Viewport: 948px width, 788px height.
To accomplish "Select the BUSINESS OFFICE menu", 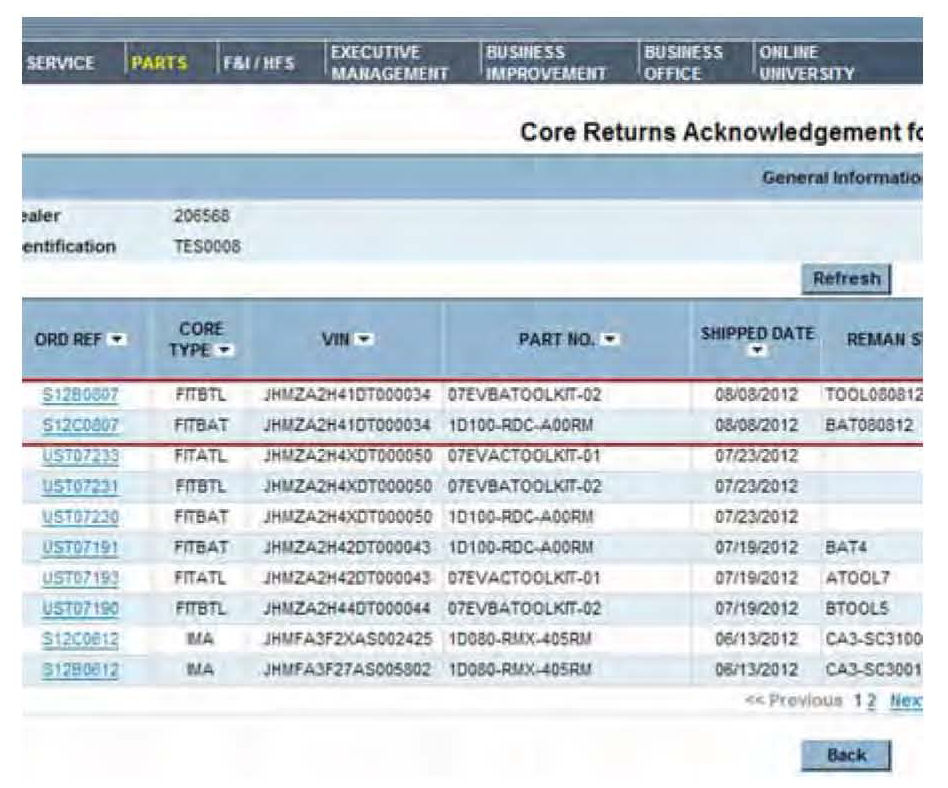I will click(x=684, y=63).
